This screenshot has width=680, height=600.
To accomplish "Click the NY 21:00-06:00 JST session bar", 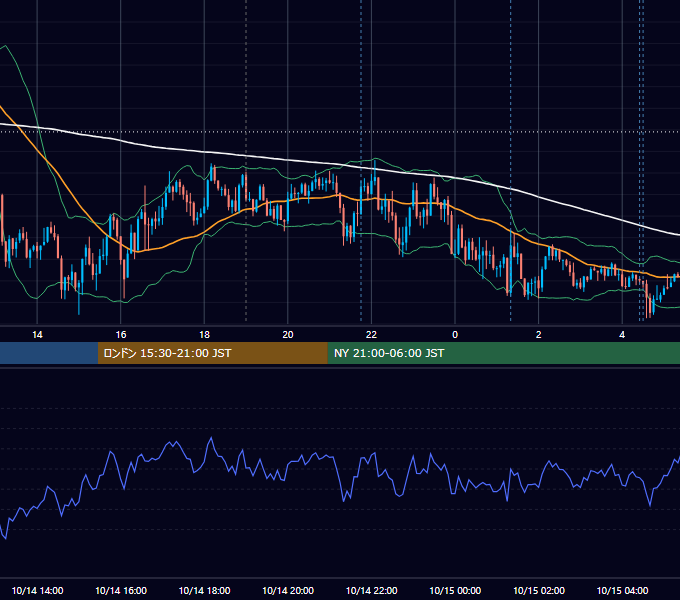I will (503, 353).
